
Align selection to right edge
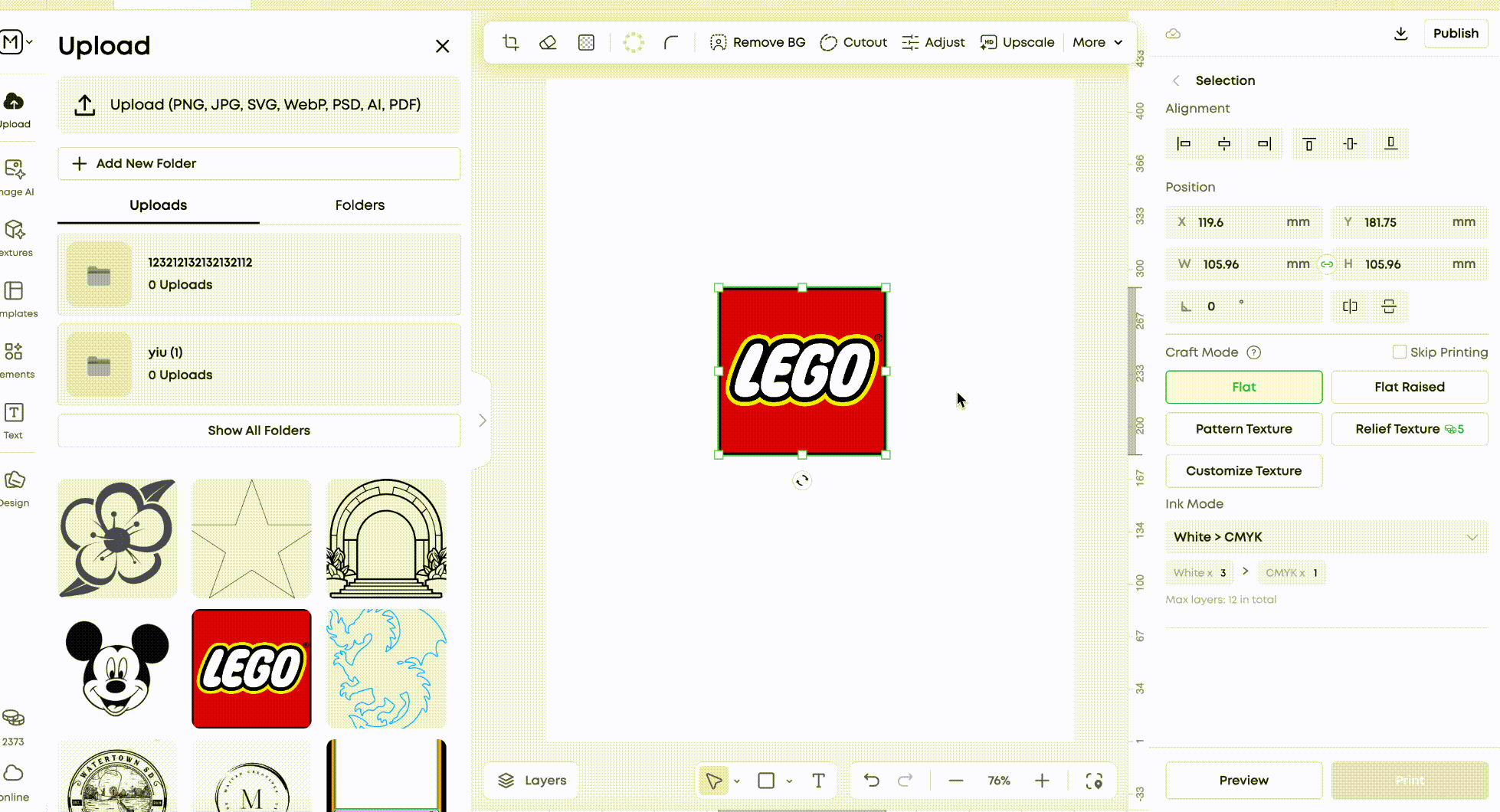(1265, 143)
